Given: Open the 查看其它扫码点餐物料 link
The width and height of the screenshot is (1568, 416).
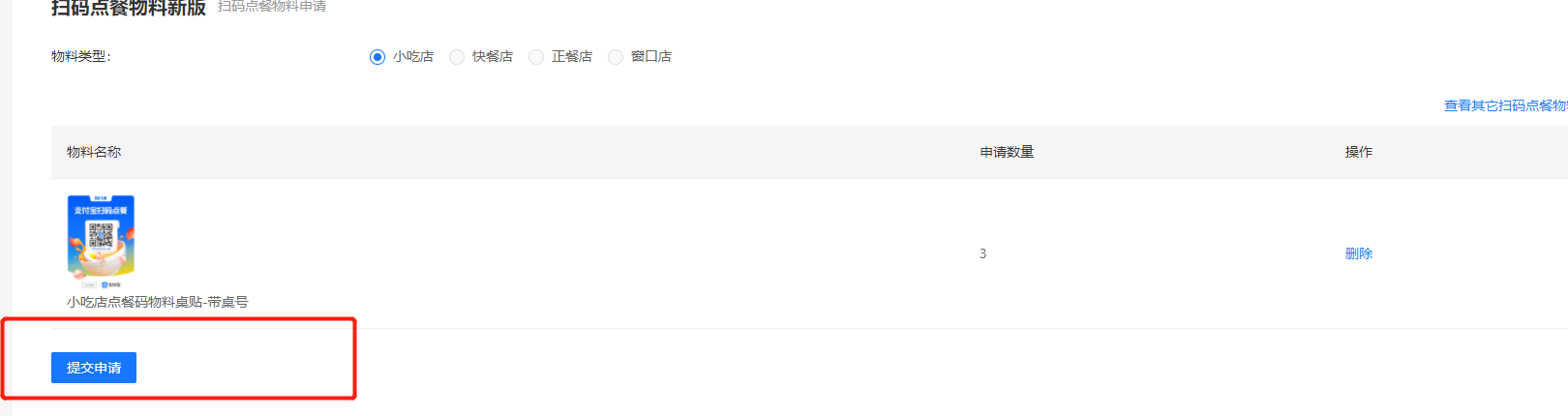Looking at the screenshot, I should (x=1505, y=105).
